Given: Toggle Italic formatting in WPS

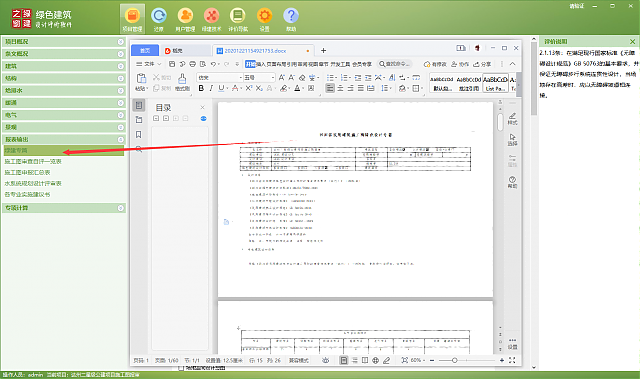Looking at the screenshot, I should (x=211, y=88).
